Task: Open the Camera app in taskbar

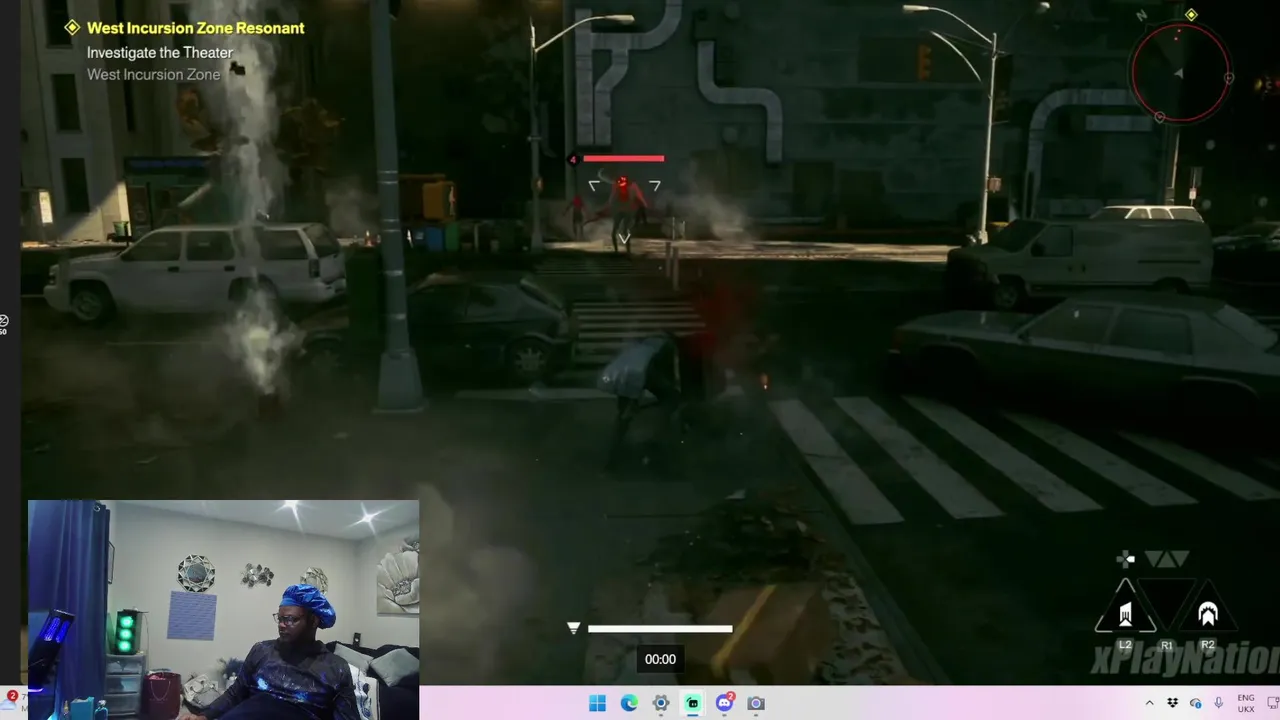Action: coord(756,704)
